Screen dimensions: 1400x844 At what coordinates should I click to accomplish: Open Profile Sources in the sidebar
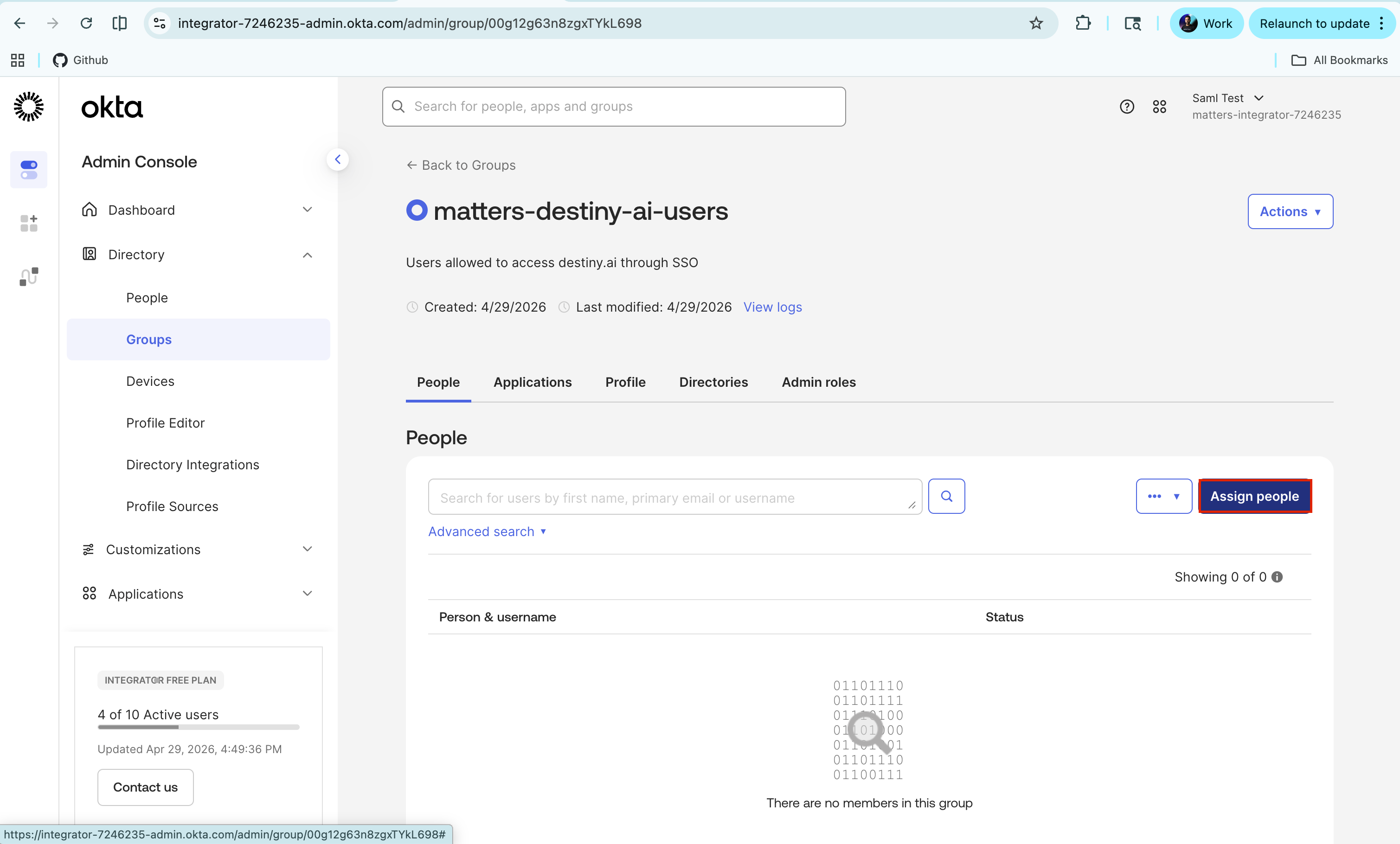coord(172,506)
